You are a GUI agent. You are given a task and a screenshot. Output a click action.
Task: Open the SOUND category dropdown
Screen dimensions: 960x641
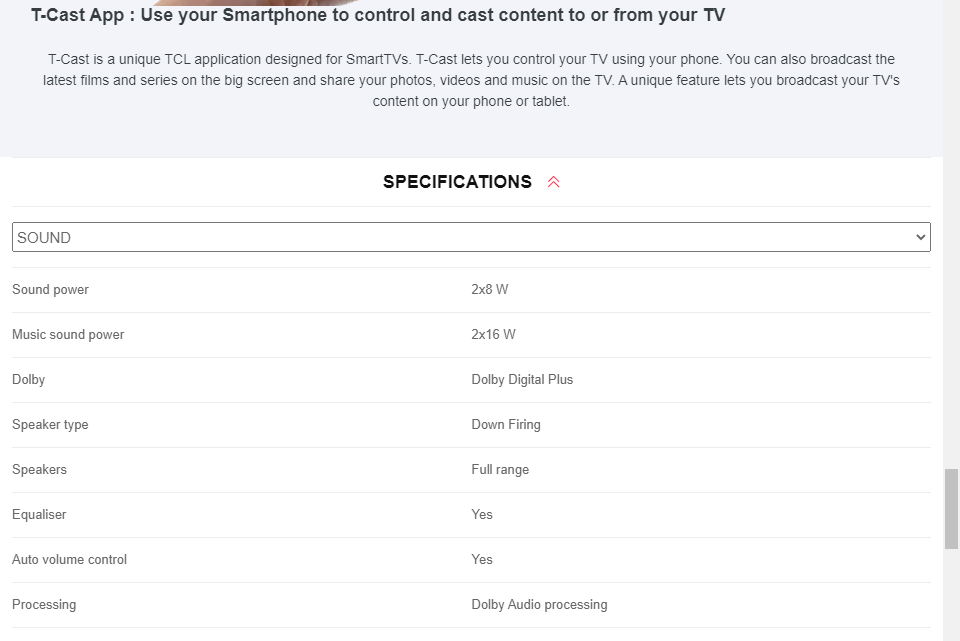(x=471, y=237)
